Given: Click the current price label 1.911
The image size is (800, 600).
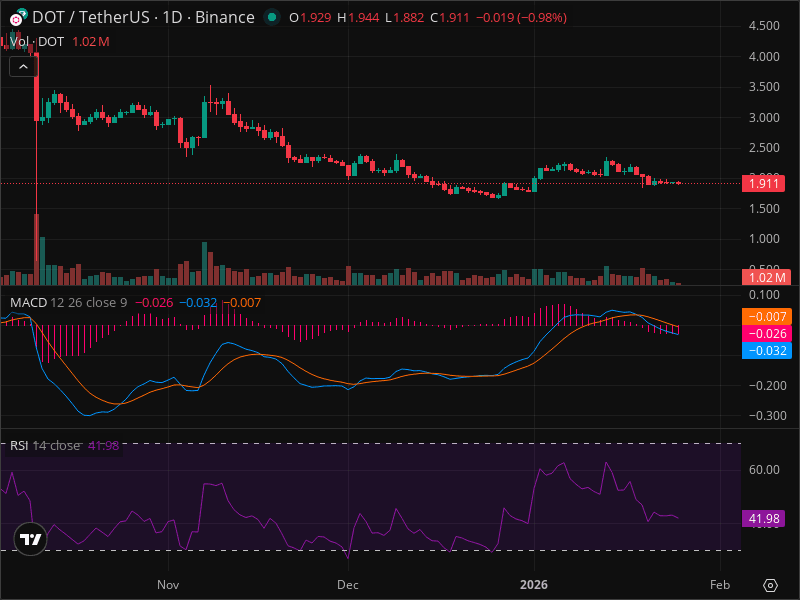Looking at the screenshot, I should [764, 183].
